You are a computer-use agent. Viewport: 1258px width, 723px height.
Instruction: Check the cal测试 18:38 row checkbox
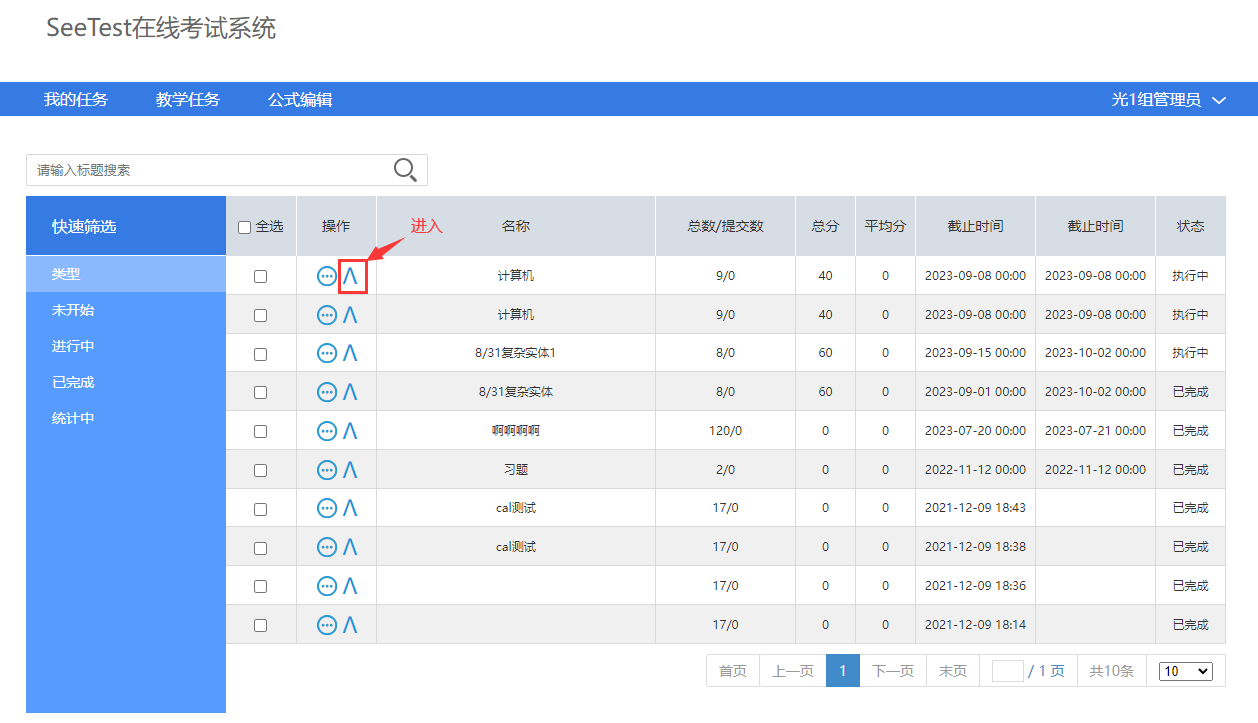pyautogui.click(x=261, y=548)
